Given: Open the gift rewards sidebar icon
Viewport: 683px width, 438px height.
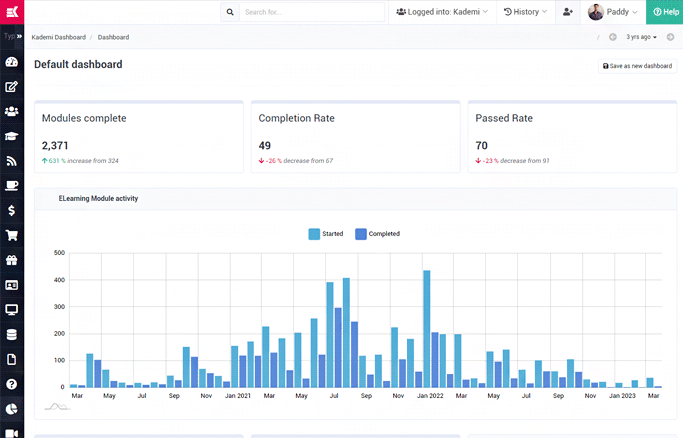Looking at the screenshot, I should coord(12,260).
